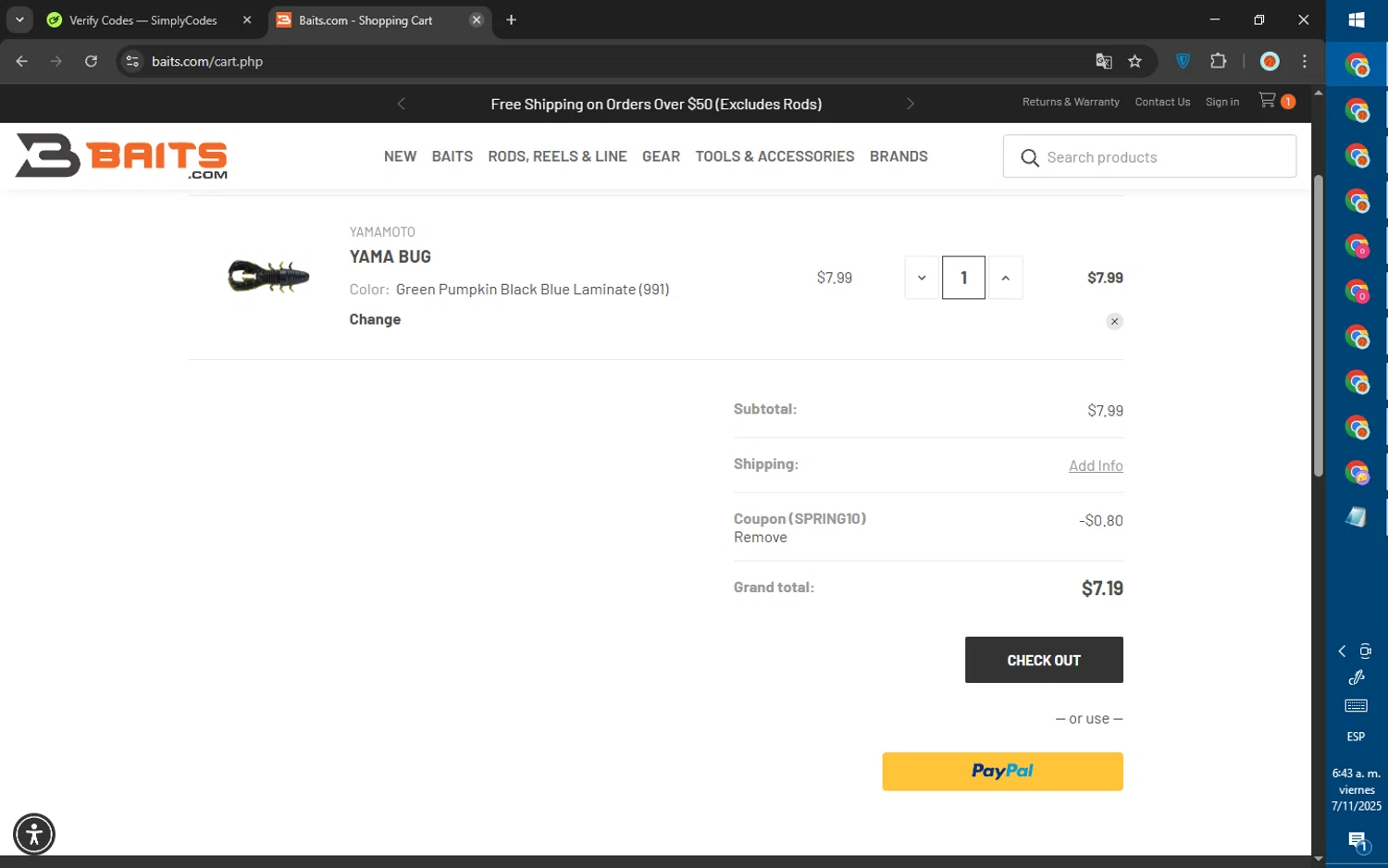
Task: Show hidden tray icons chevron
Action: click(1342, 651)
